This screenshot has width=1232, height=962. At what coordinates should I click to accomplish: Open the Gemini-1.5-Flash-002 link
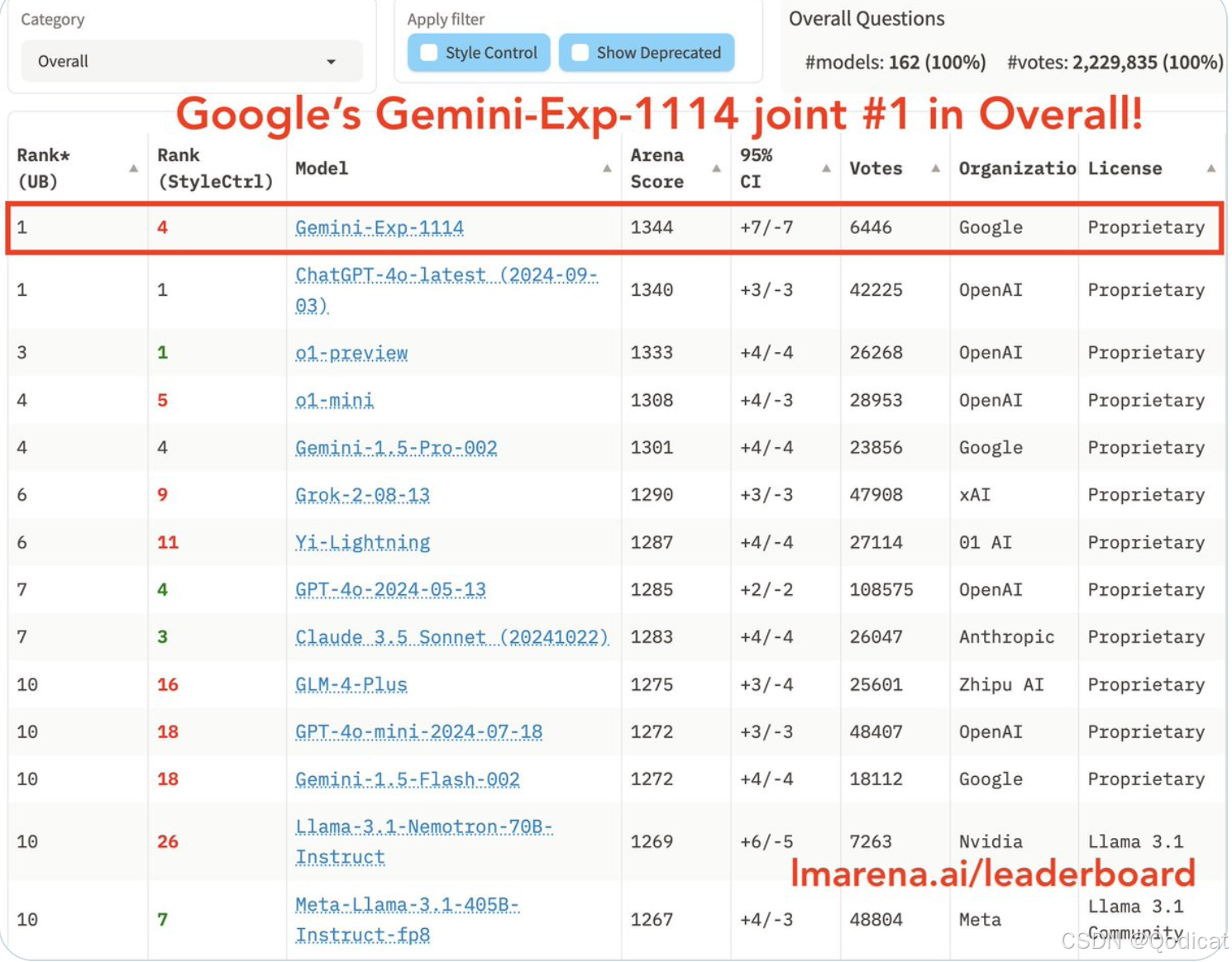pyautogui.click(x=408, y=779)
